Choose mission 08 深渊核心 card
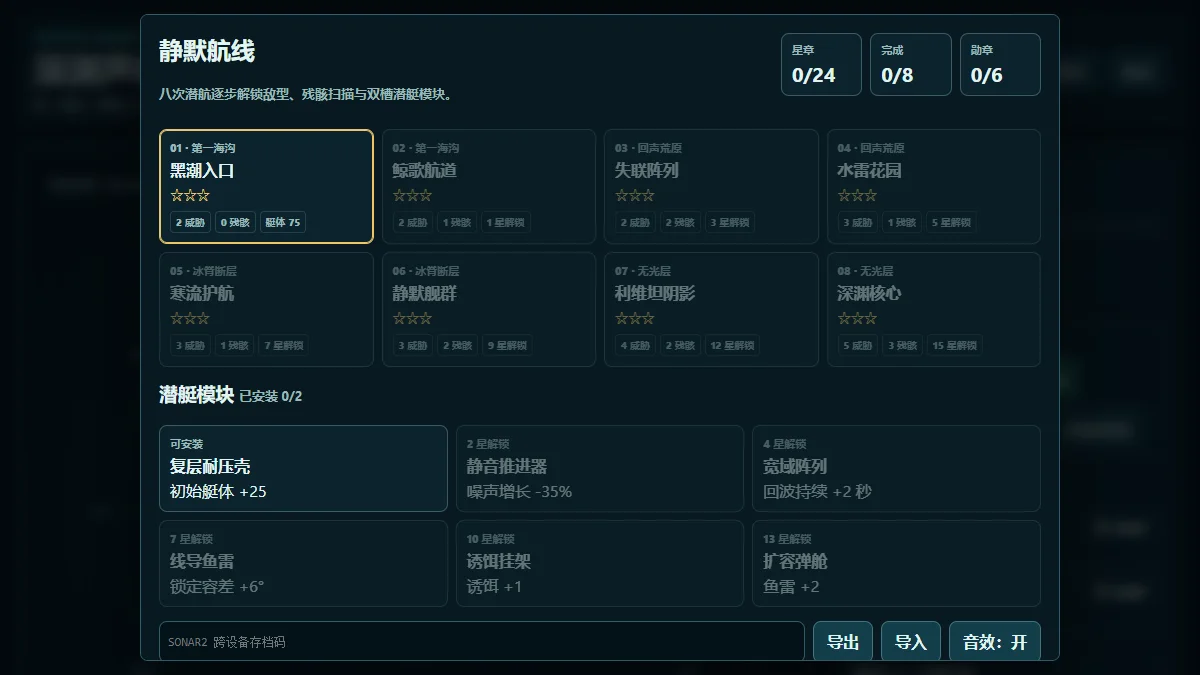This screenshot has width=1200, height=675. (934, 309)
